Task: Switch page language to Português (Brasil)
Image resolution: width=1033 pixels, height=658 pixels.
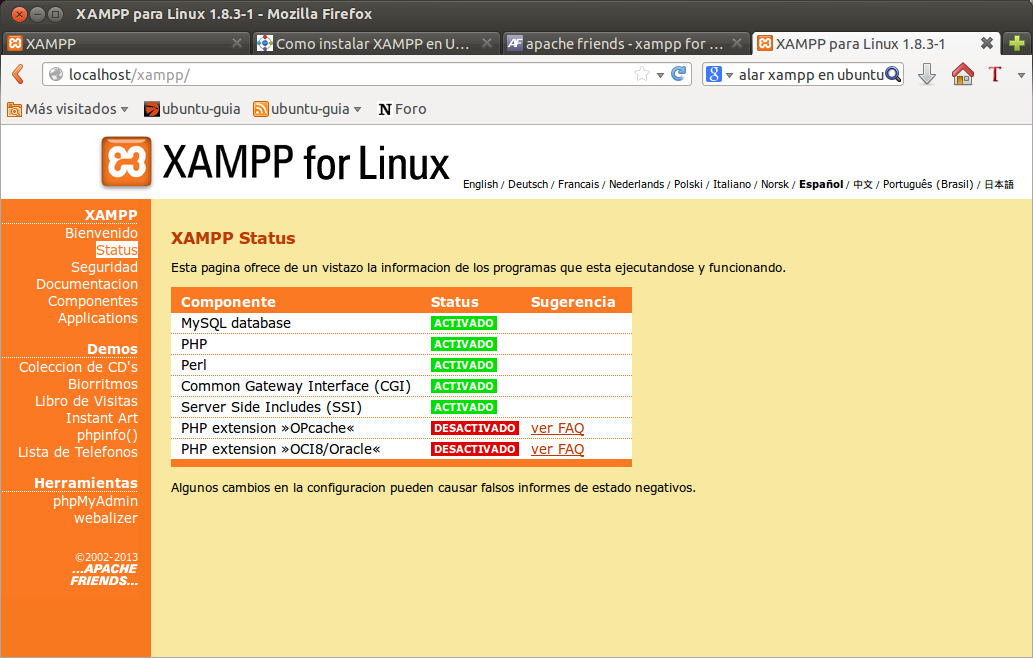Action: click(x=928, y=184)
